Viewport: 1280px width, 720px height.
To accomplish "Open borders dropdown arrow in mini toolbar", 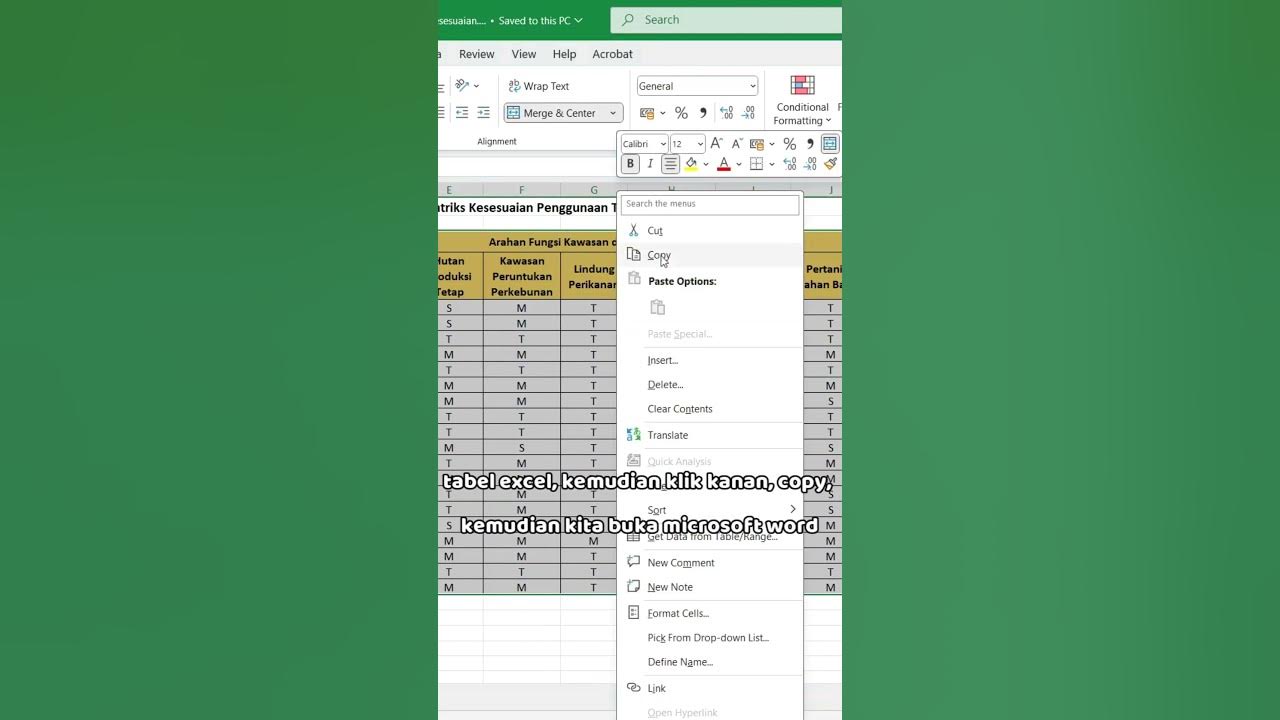I will [770, 164].
